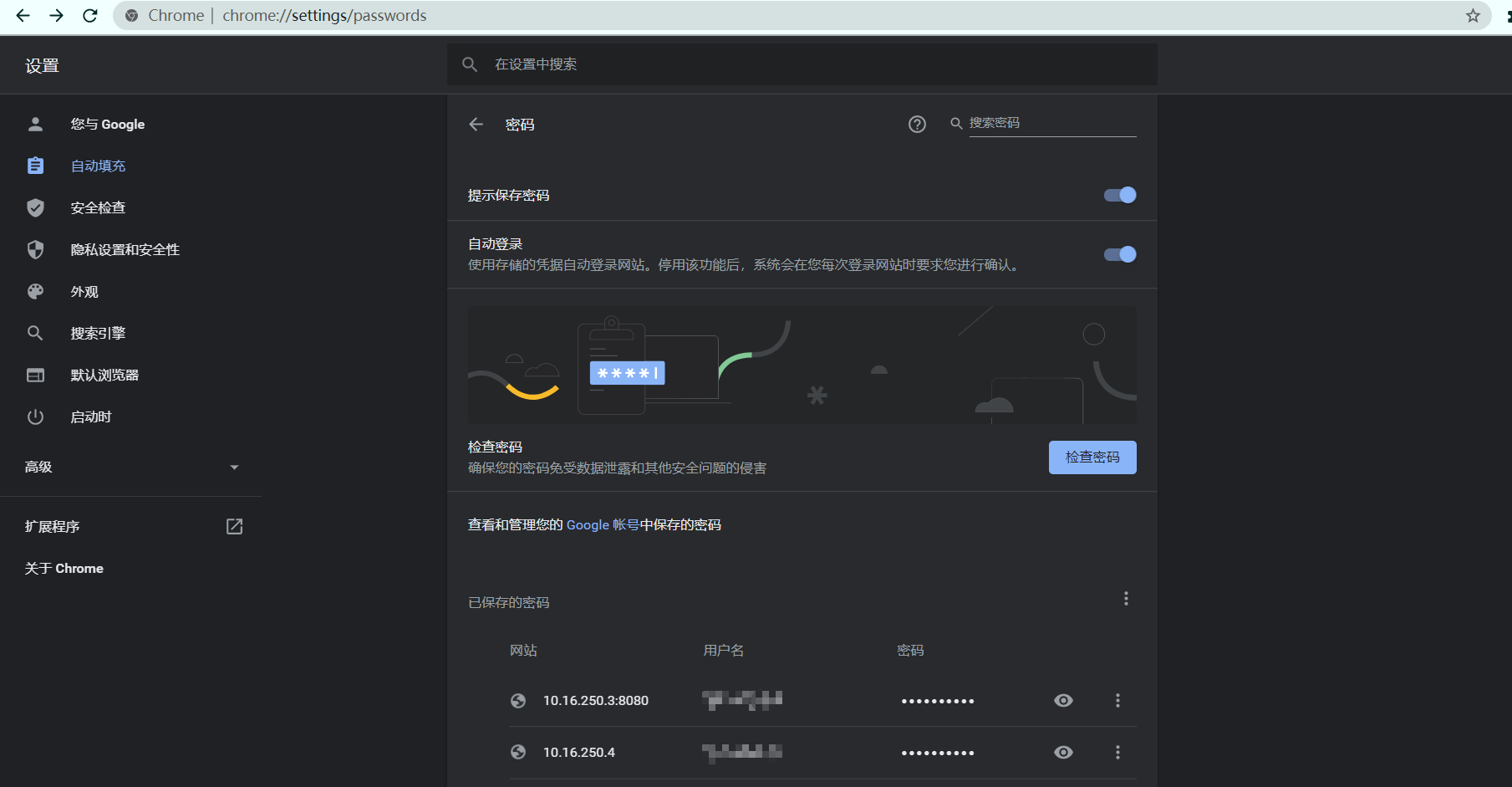Screen dimensions: 1512x787
Task: Open the help icon on 密码 page
Action: pyautogui.click(x=917, y=124)
